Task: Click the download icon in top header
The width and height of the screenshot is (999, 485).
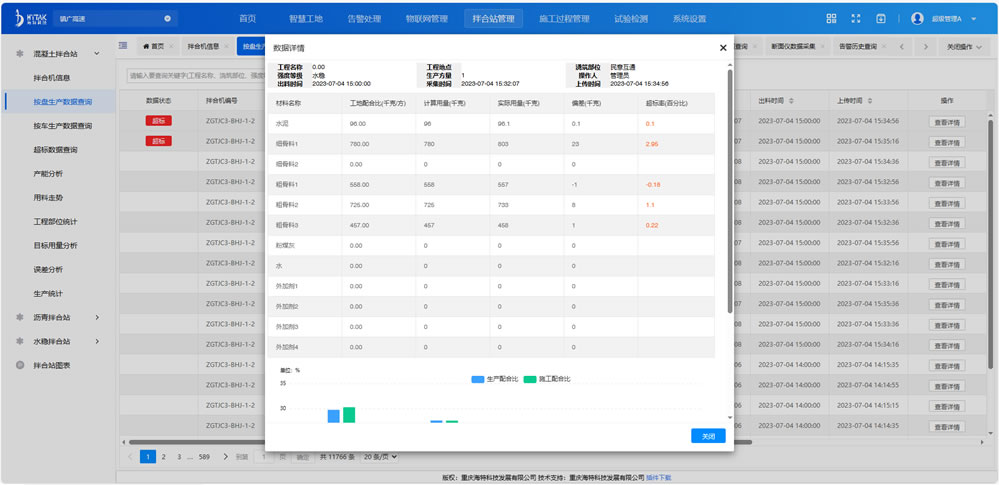Action: tap(881, 18)
